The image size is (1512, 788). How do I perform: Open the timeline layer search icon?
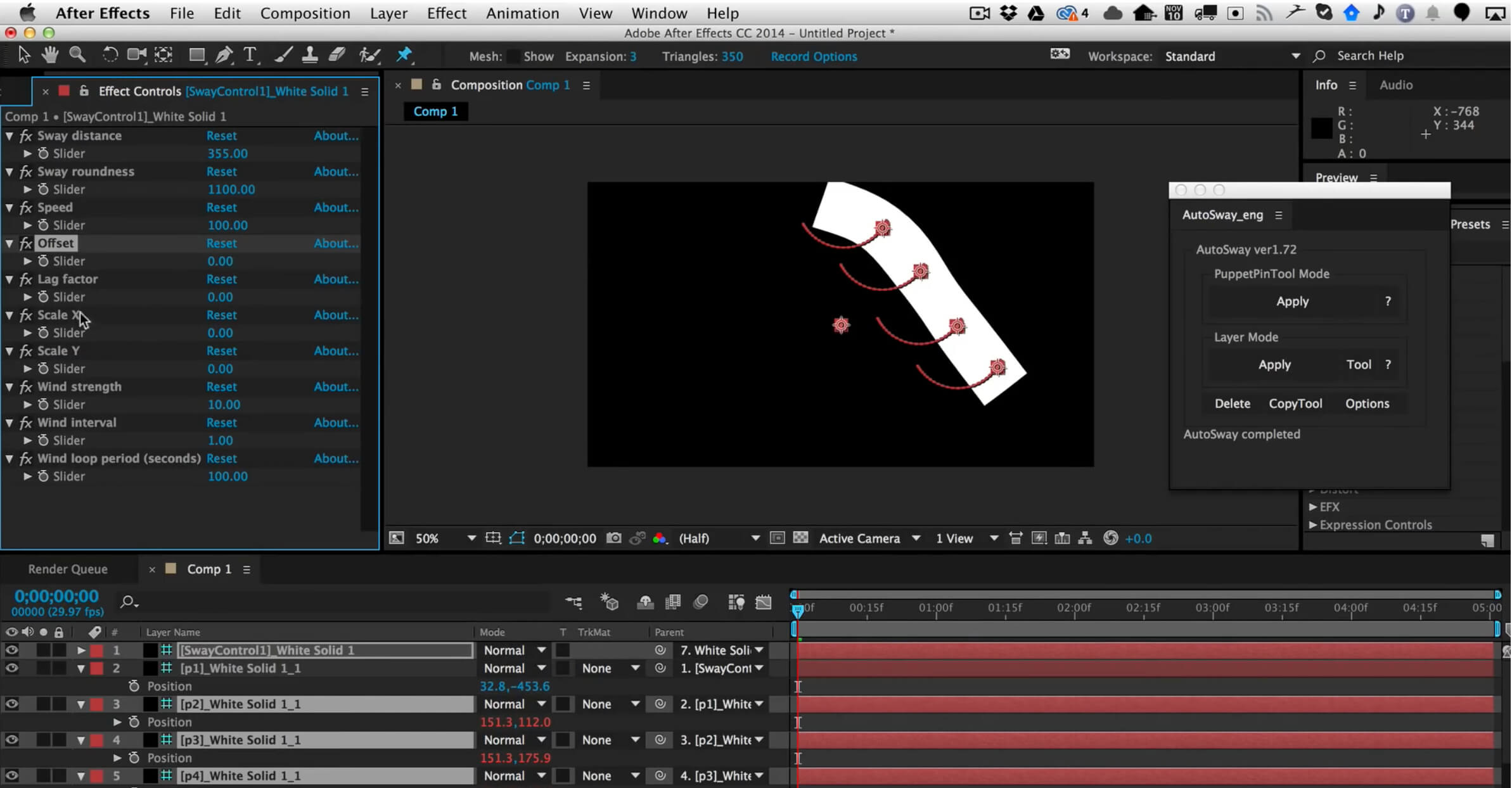pyautogui.click(x=129, y=602)
